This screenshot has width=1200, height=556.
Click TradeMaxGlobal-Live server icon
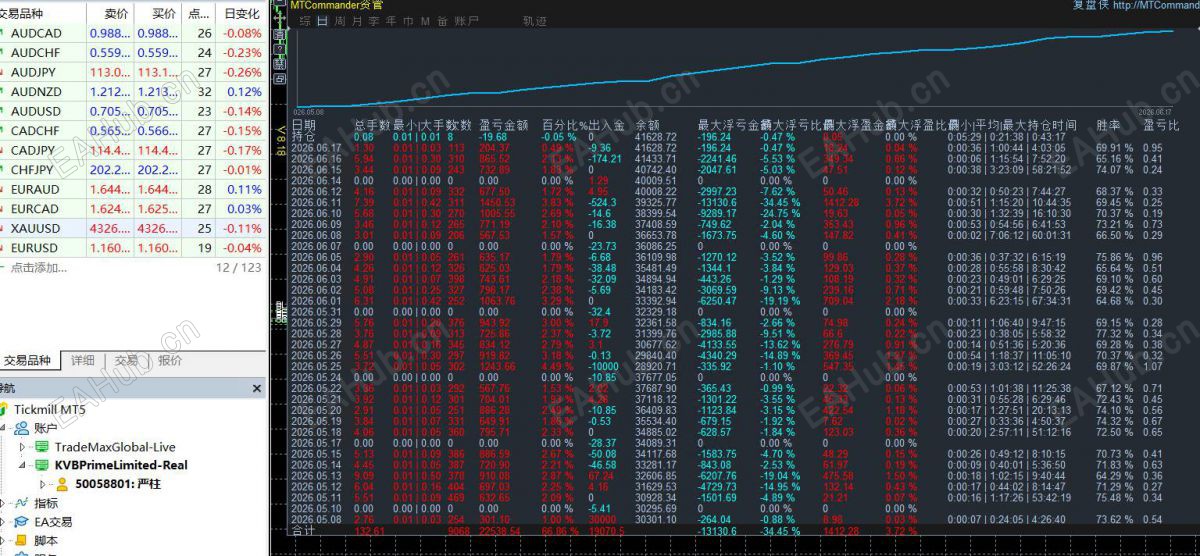pos(41,446)
